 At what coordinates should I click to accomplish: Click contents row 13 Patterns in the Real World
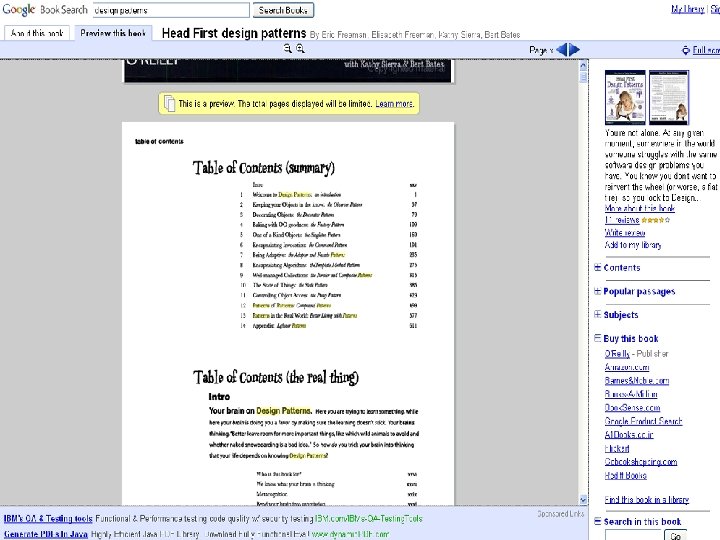(x=328, y=315)
